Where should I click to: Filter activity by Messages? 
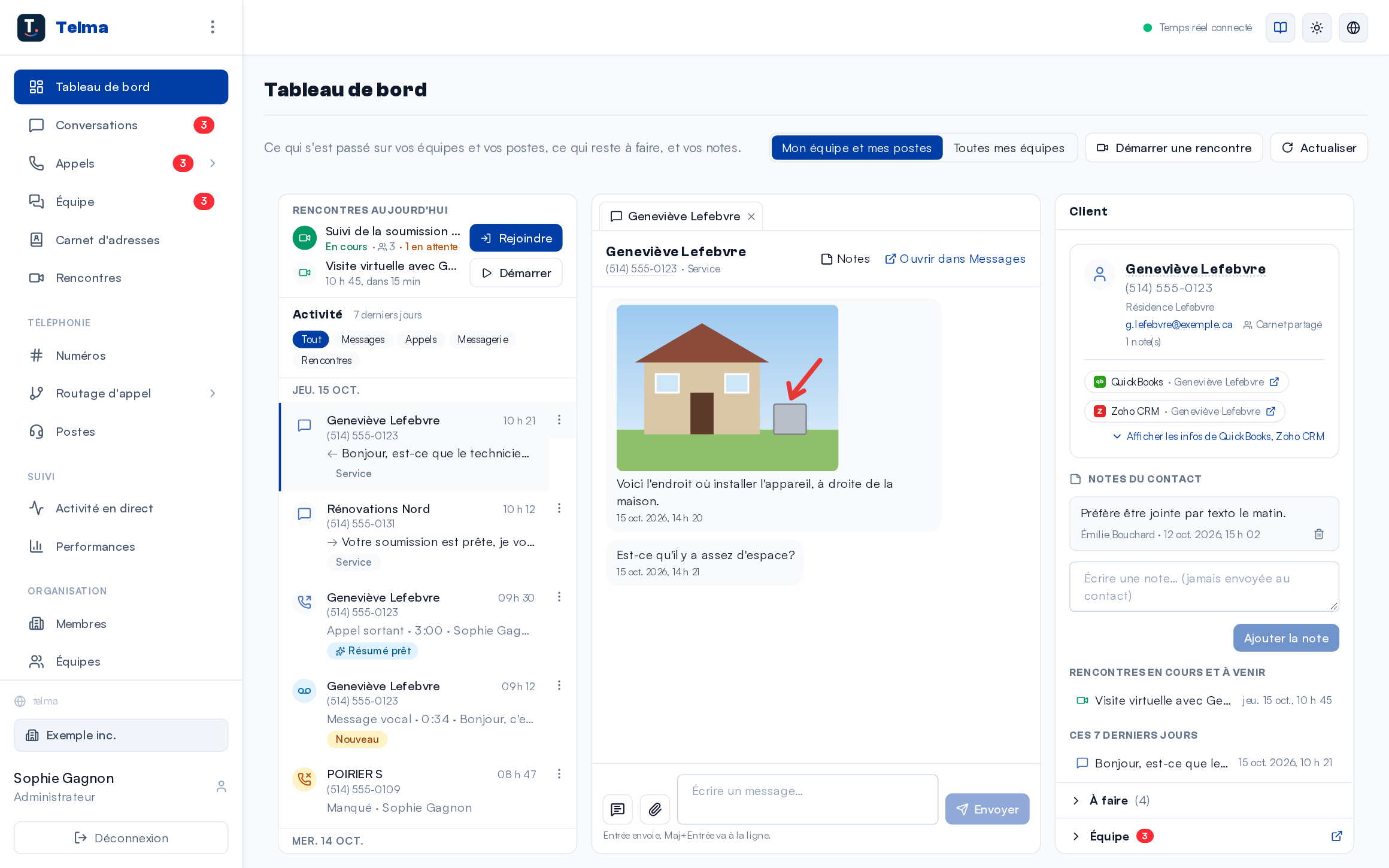coord(363,339)
